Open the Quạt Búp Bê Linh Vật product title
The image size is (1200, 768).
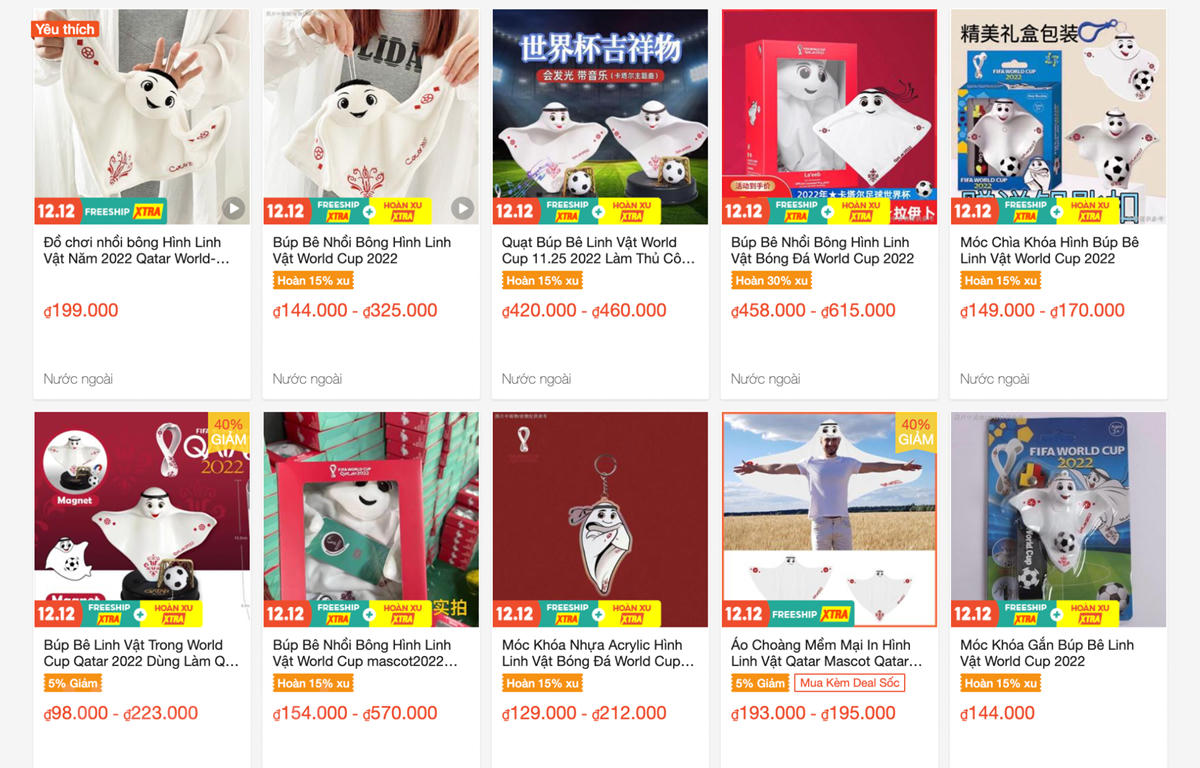tap(598, 250)
